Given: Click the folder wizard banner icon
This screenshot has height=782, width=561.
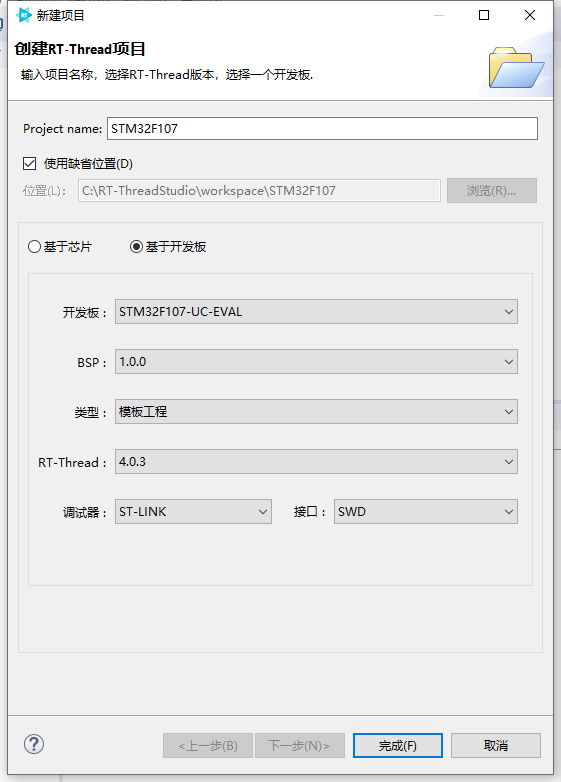Looking at the screenshot, I should click(x=516, y=67).
